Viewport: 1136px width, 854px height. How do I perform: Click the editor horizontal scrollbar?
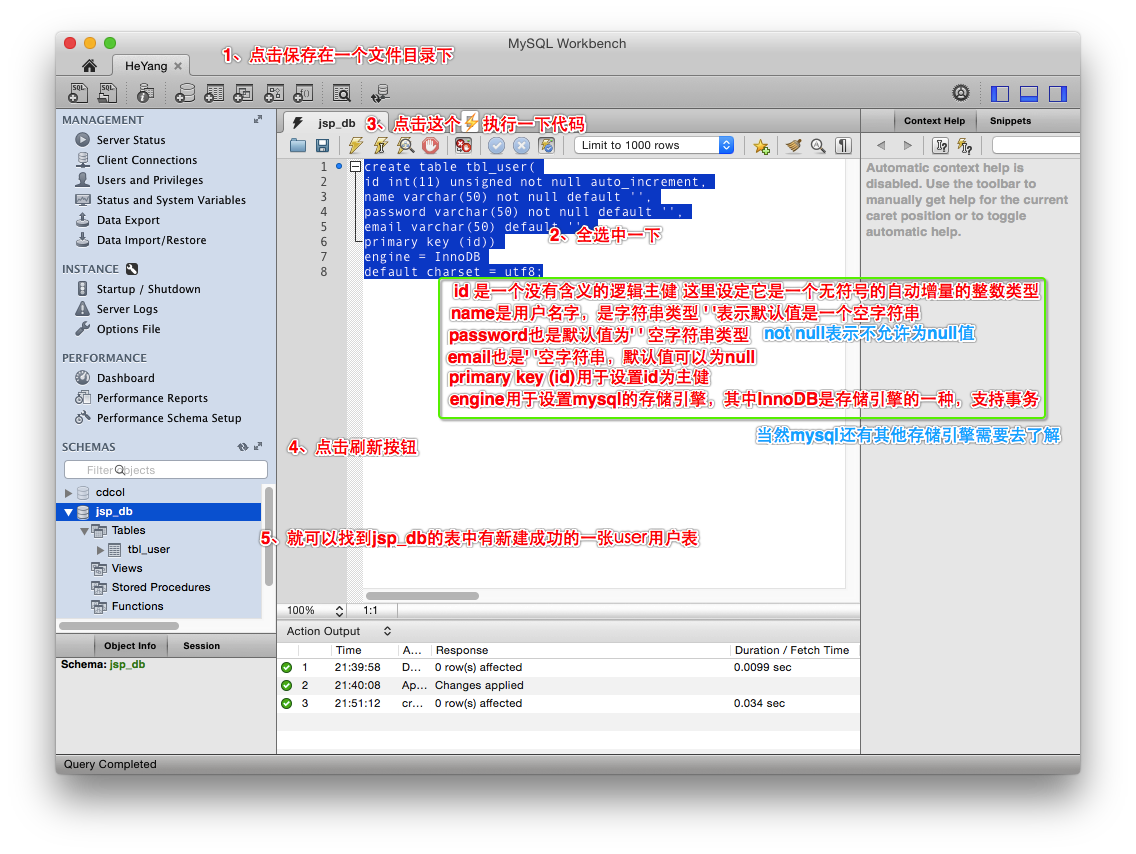(x=422, y=596)
